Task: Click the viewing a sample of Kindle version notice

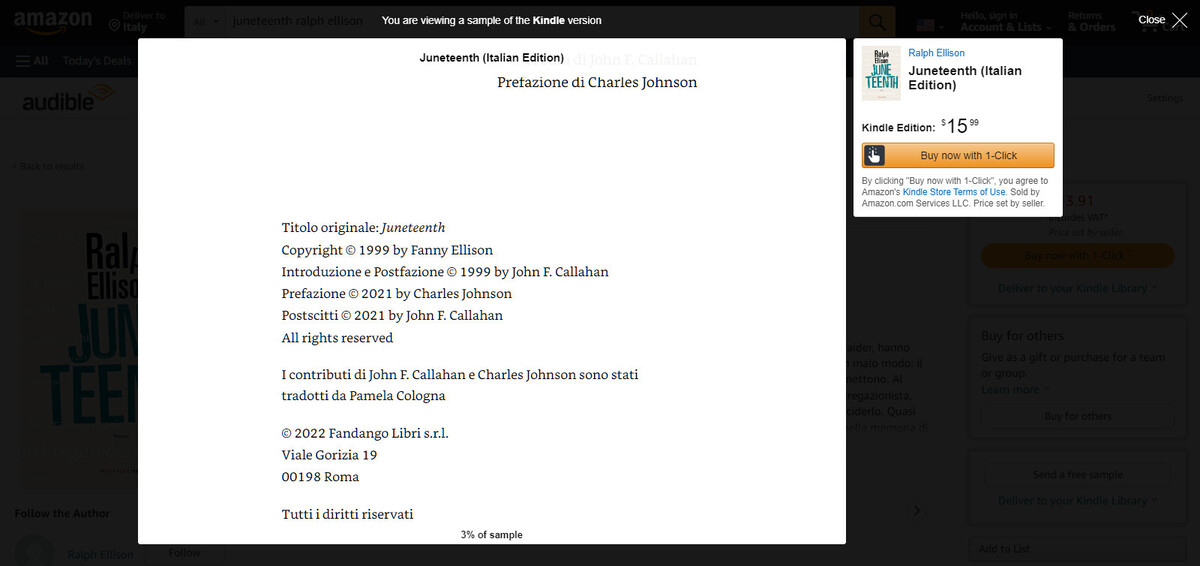Action: click(x=491, y=20)
